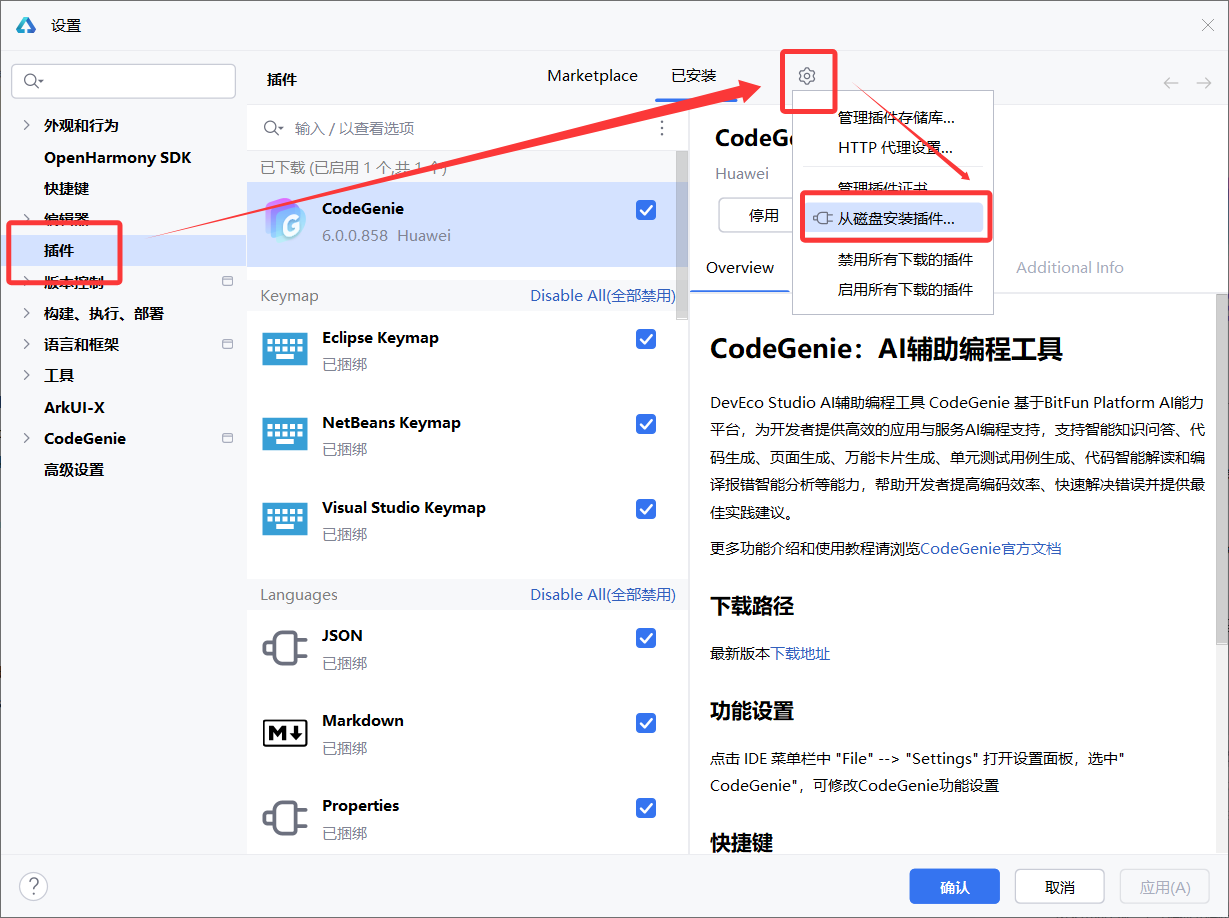Expand the 语言和框架 tree node
The height and width of the screenshot is (918, 1229).
click(26, 344)
